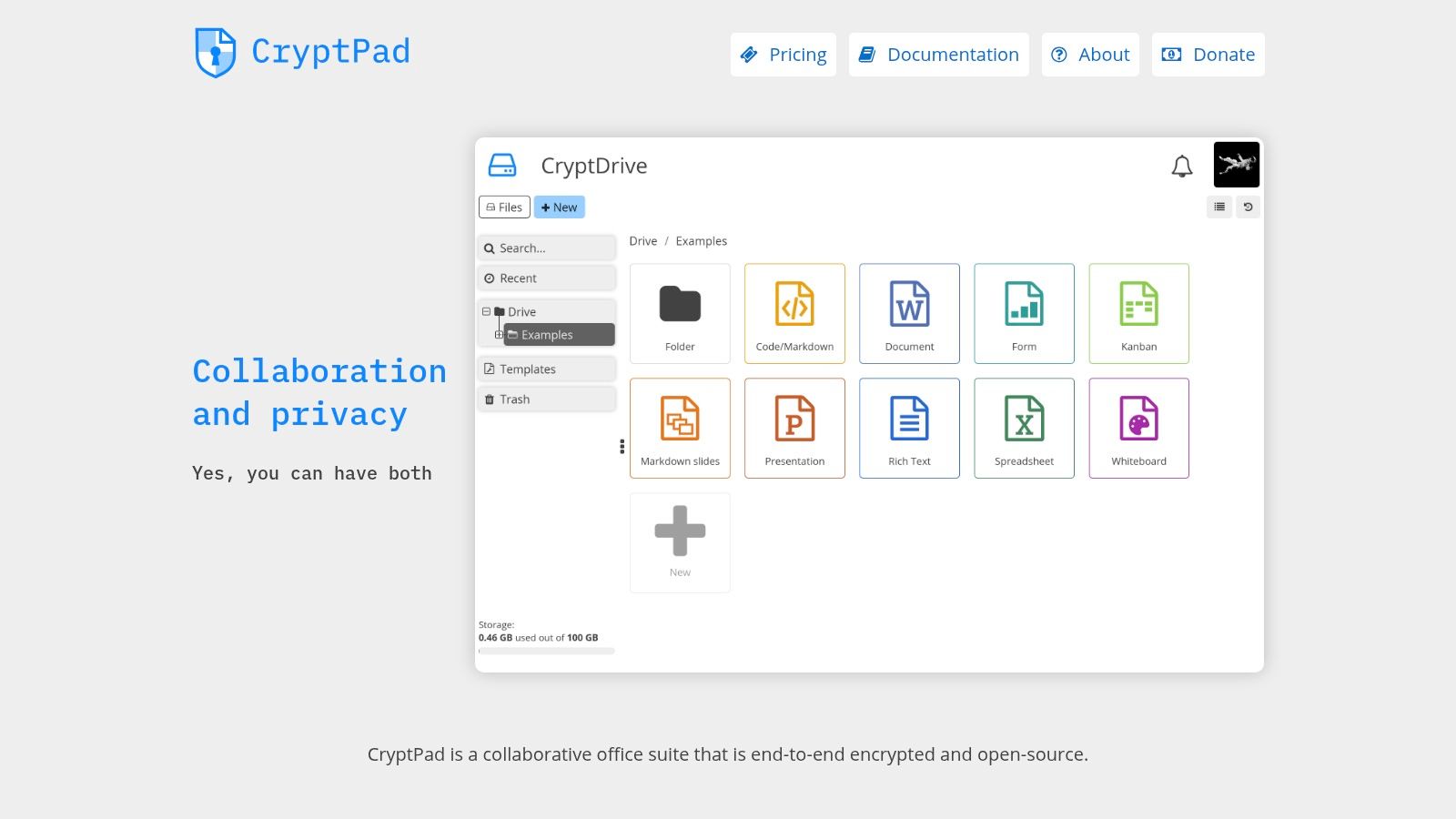Expand the Examples folder
Screen dimensions: 1456x819
click(x=498, y=334)
